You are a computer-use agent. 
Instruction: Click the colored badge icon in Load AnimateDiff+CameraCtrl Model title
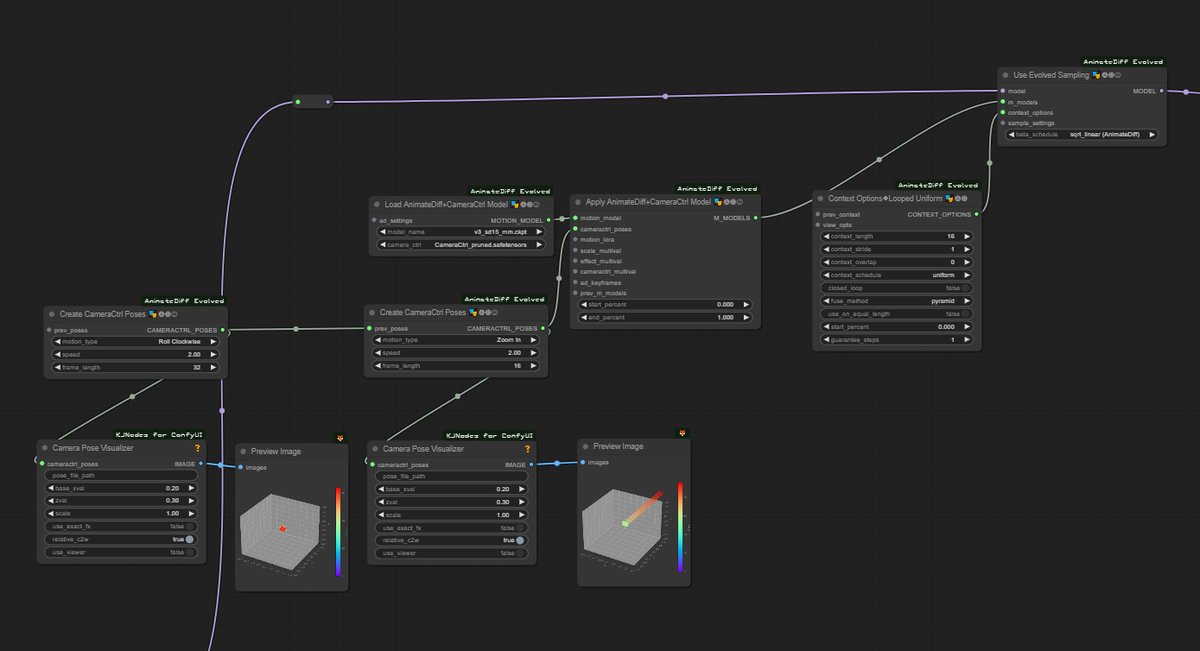pyautogui.click(x=516, y=203)
